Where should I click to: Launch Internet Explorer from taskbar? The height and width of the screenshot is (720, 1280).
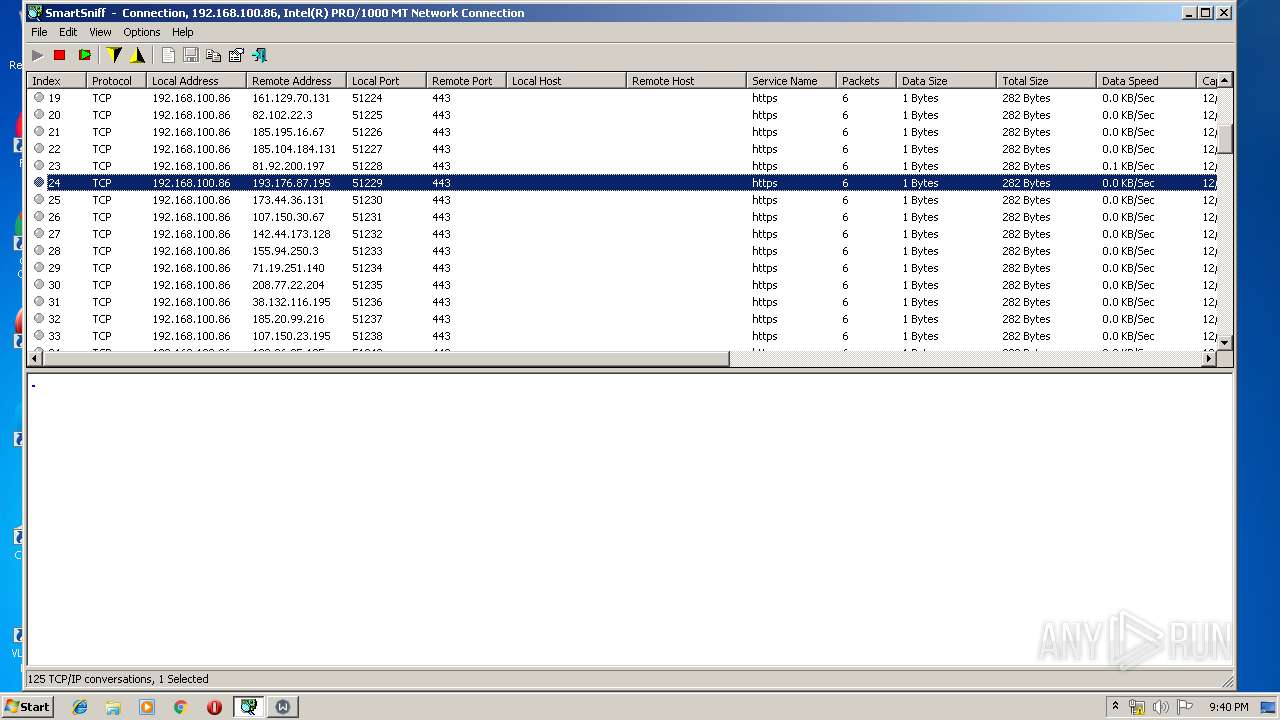[80, 707]
